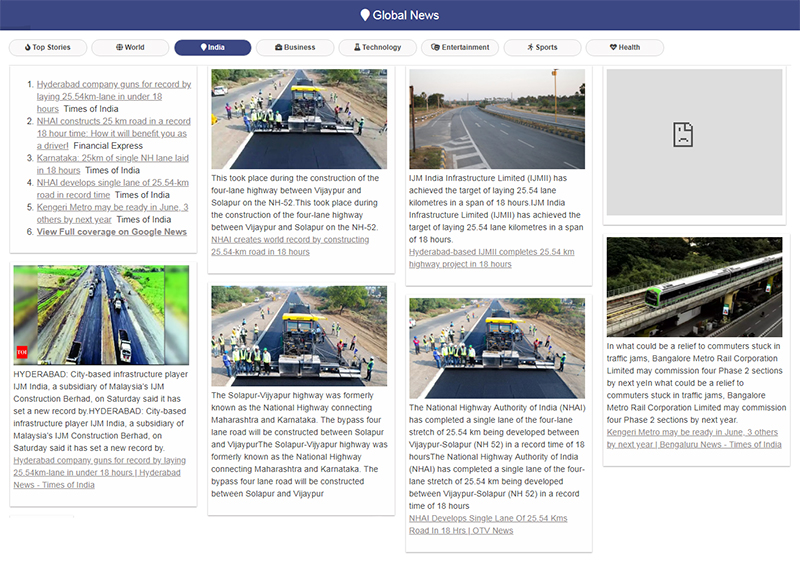
Task: Click 'The Solapur-Vijyapur highway was formerly' paragraph
Action: pyautogui.click(x=299, y=445)
